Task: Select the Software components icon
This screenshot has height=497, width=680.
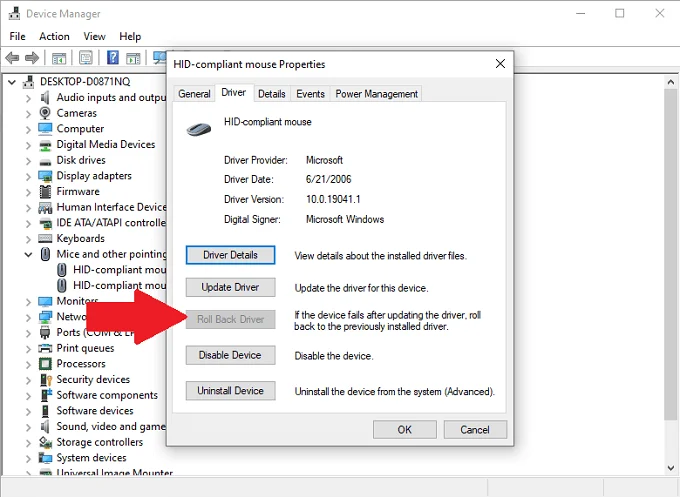Action: [x=46, y=395]
